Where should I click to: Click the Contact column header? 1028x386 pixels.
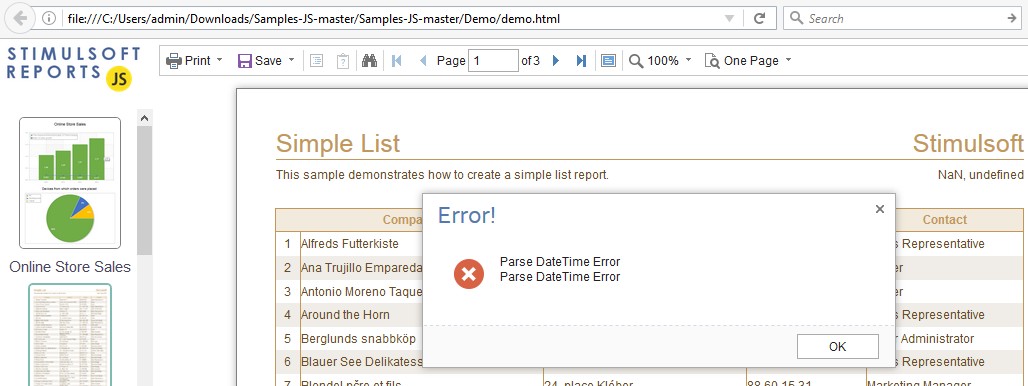point(945,220)
